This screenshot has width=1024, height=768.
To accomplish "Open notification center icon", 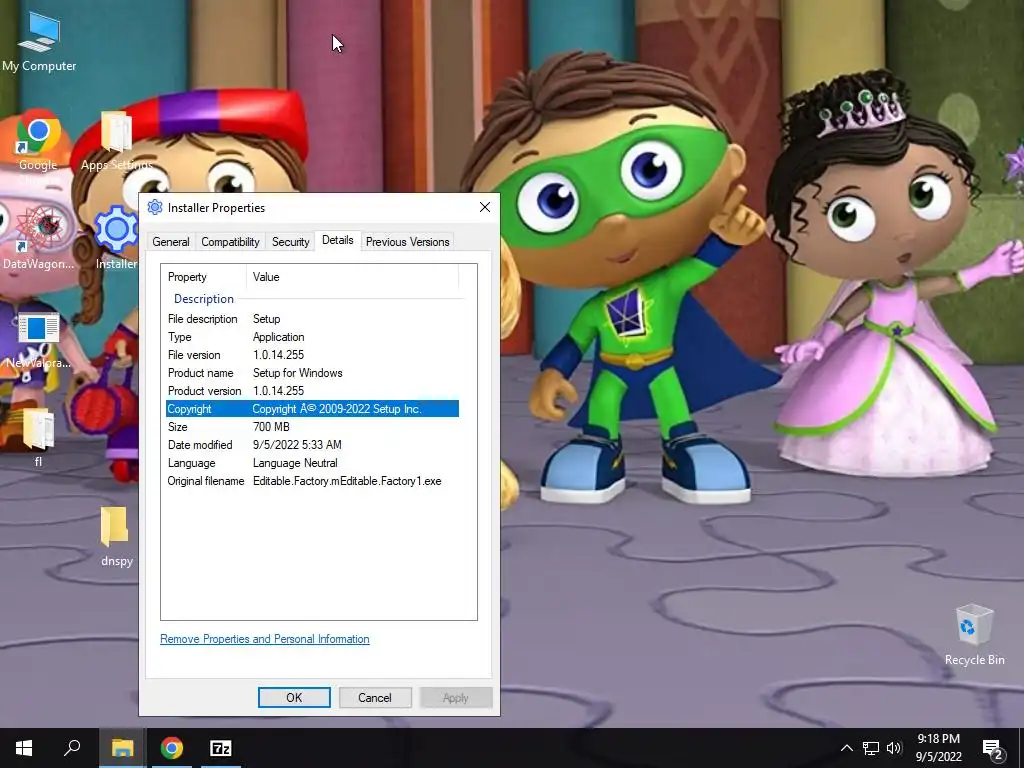I will 992,749.
